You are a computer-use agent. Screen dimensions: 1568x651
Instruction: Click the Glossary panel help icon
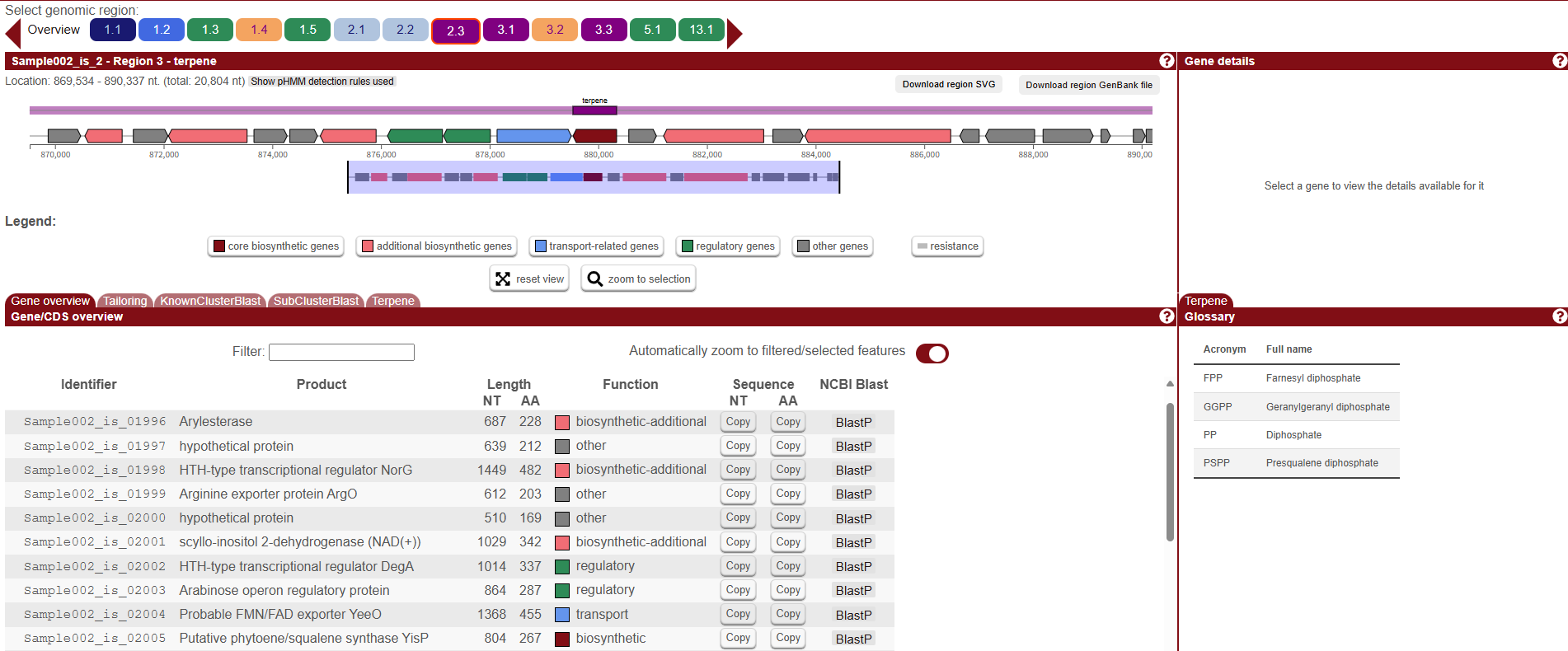point(1559,316)
